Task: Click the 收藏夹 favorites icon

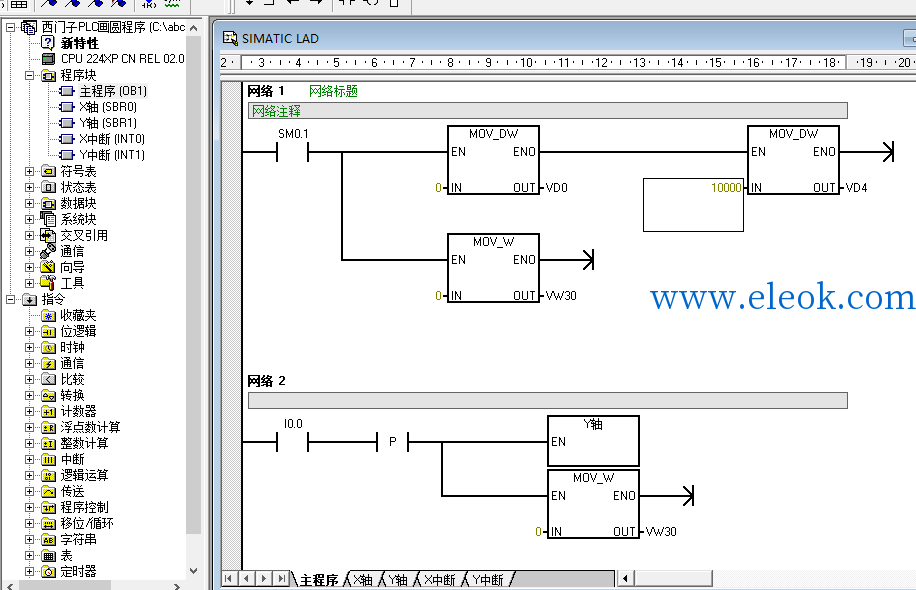Action: pyautogui.click(x=48, y=315)
